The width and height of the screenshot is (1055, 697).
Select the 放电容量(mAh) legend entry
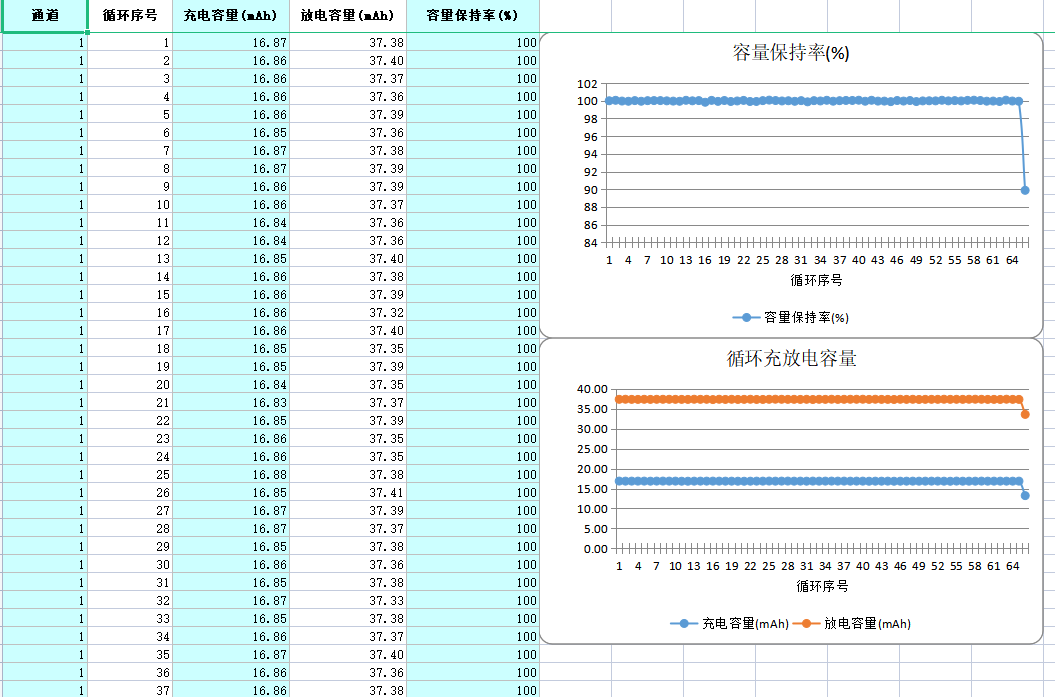[x=852, y=624]
